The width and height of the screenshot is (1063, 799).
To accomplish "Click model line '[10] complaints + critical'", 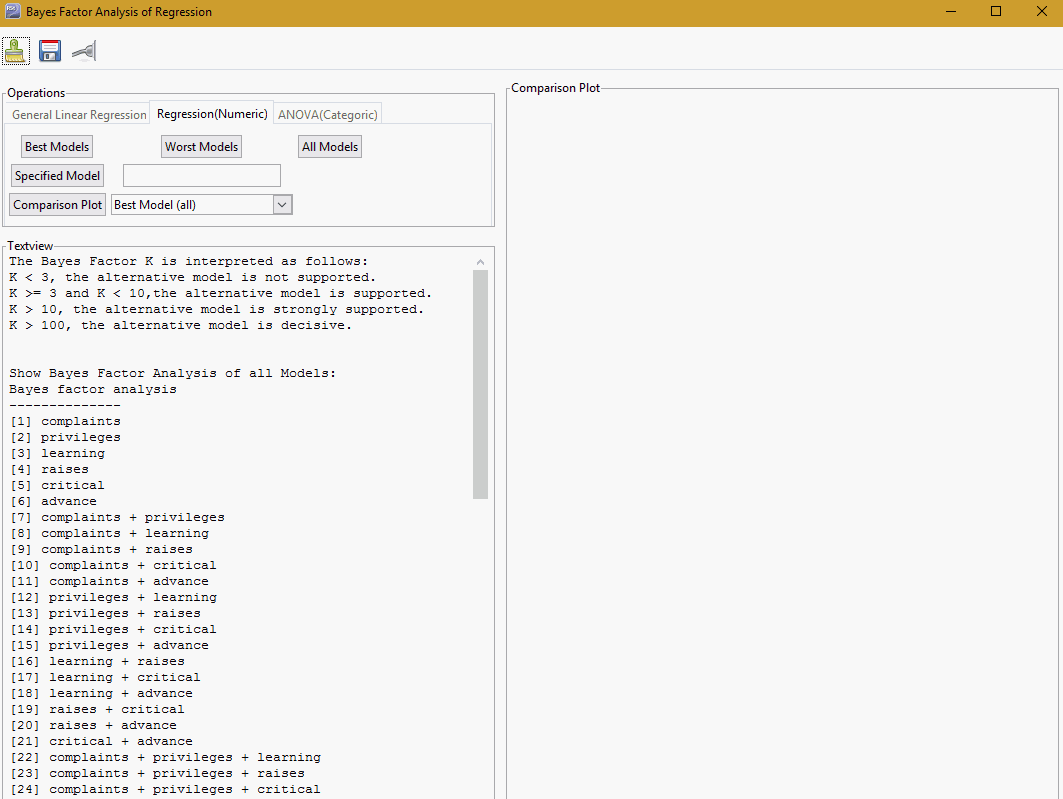I will [113, 566].
